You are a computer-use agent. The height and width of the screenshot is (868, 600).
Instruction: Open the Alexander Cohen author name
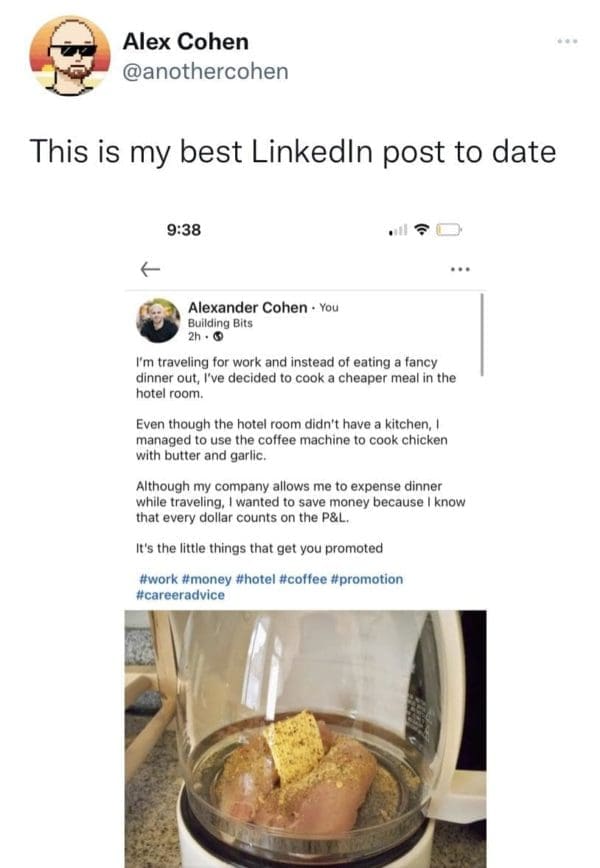pos(247,307)
